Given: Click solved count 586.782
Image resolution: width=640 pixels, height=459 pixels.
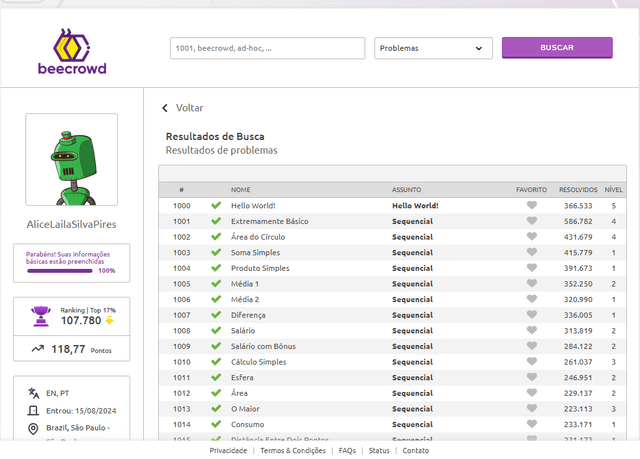Looking at the screenshot, I should tap(578, 221).
